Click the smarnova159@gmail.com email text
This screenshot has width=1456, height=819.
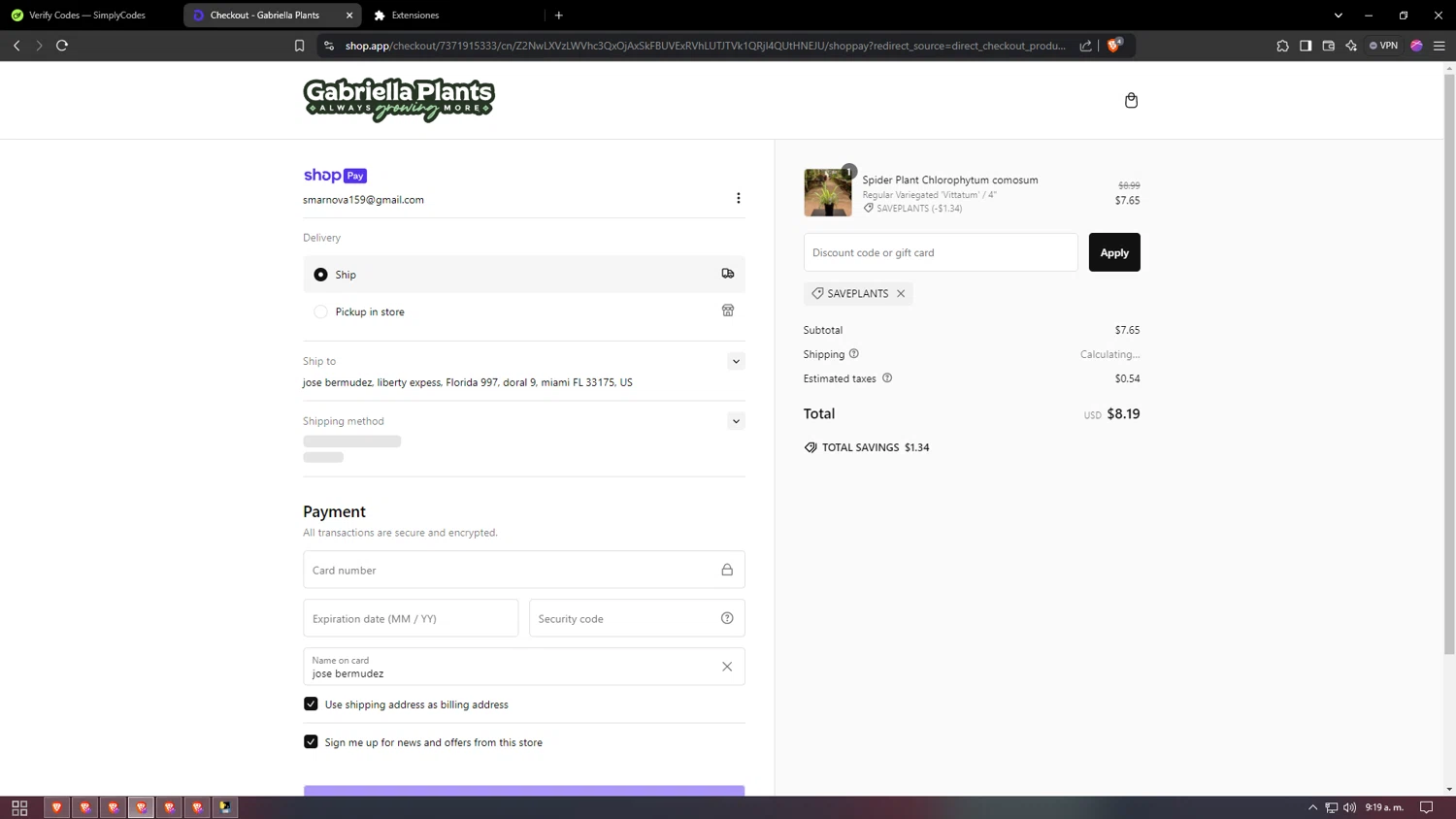tap(363, 200)
